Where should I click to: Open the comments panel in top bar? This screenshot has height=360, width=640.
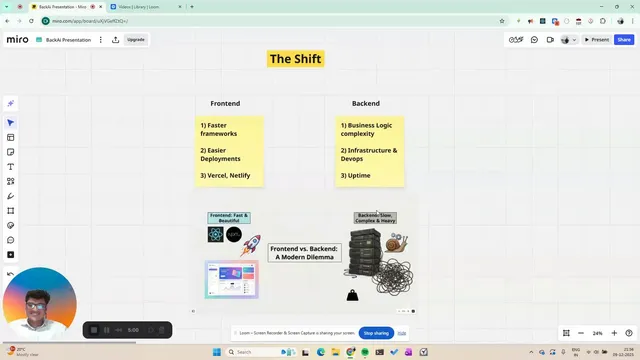[534, 40]
